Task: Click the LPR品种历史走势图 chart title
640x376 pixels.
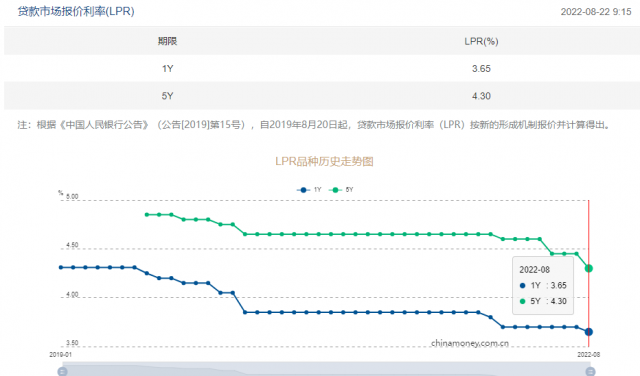Action: [324, 161]
